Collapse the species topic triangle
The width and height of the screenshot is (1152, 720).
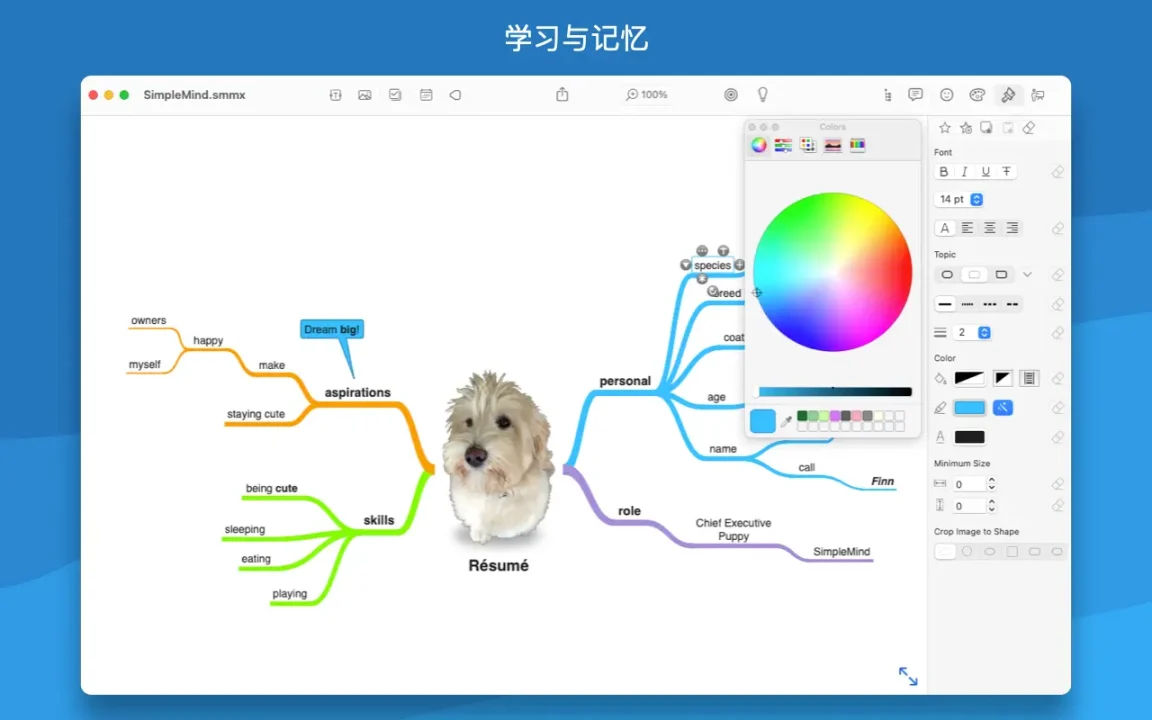685,264
